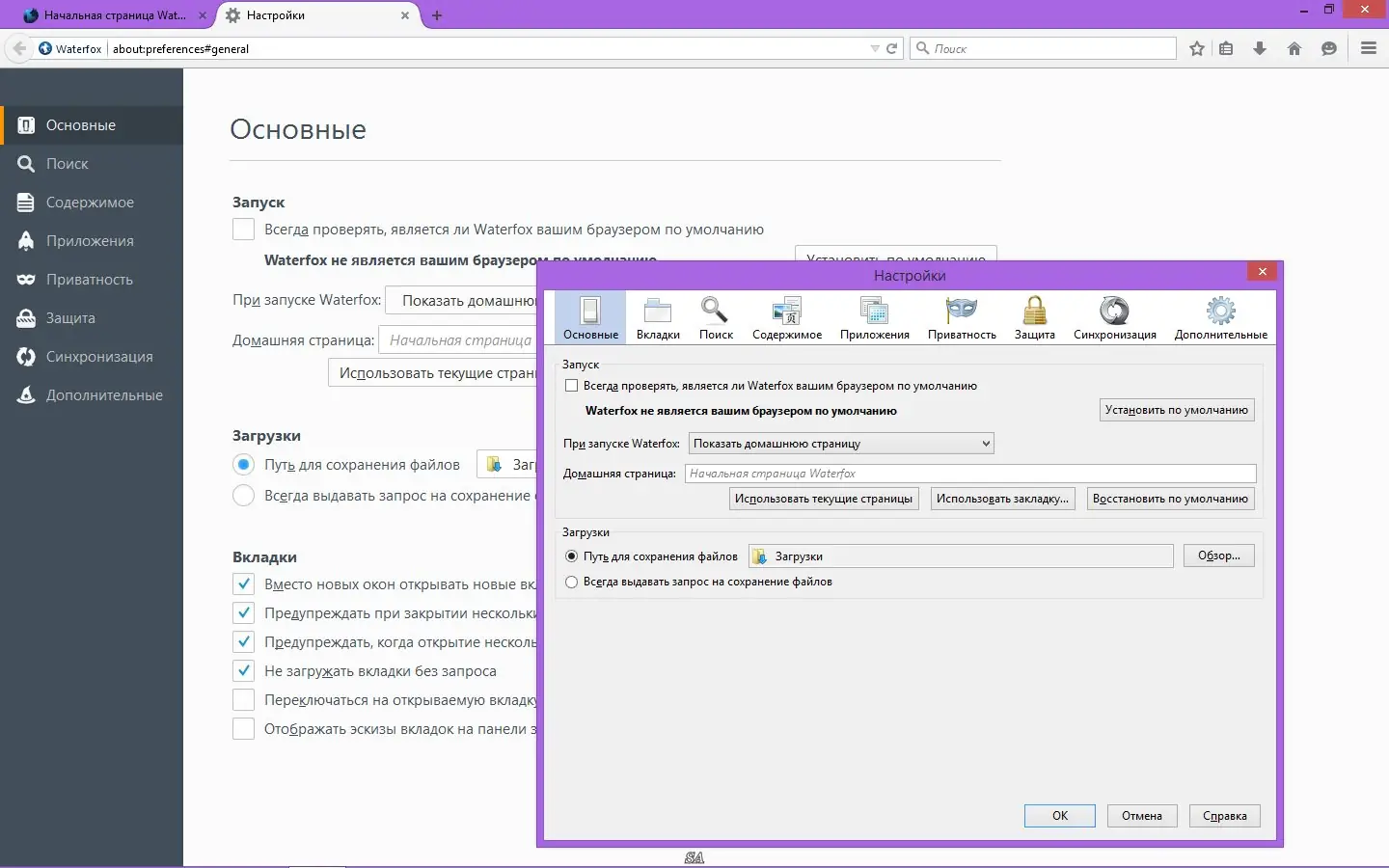Screen dimensions: 1389x868
Task: Confirm with the OK button
Action: 1060,816
